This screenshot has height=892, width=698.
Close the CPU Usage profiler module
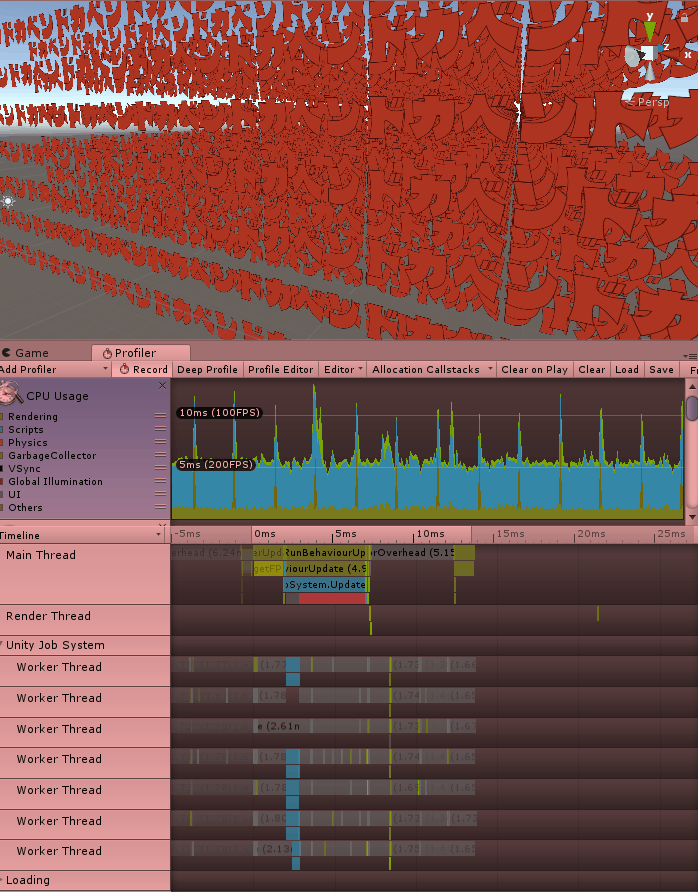(x=162, y=385)
